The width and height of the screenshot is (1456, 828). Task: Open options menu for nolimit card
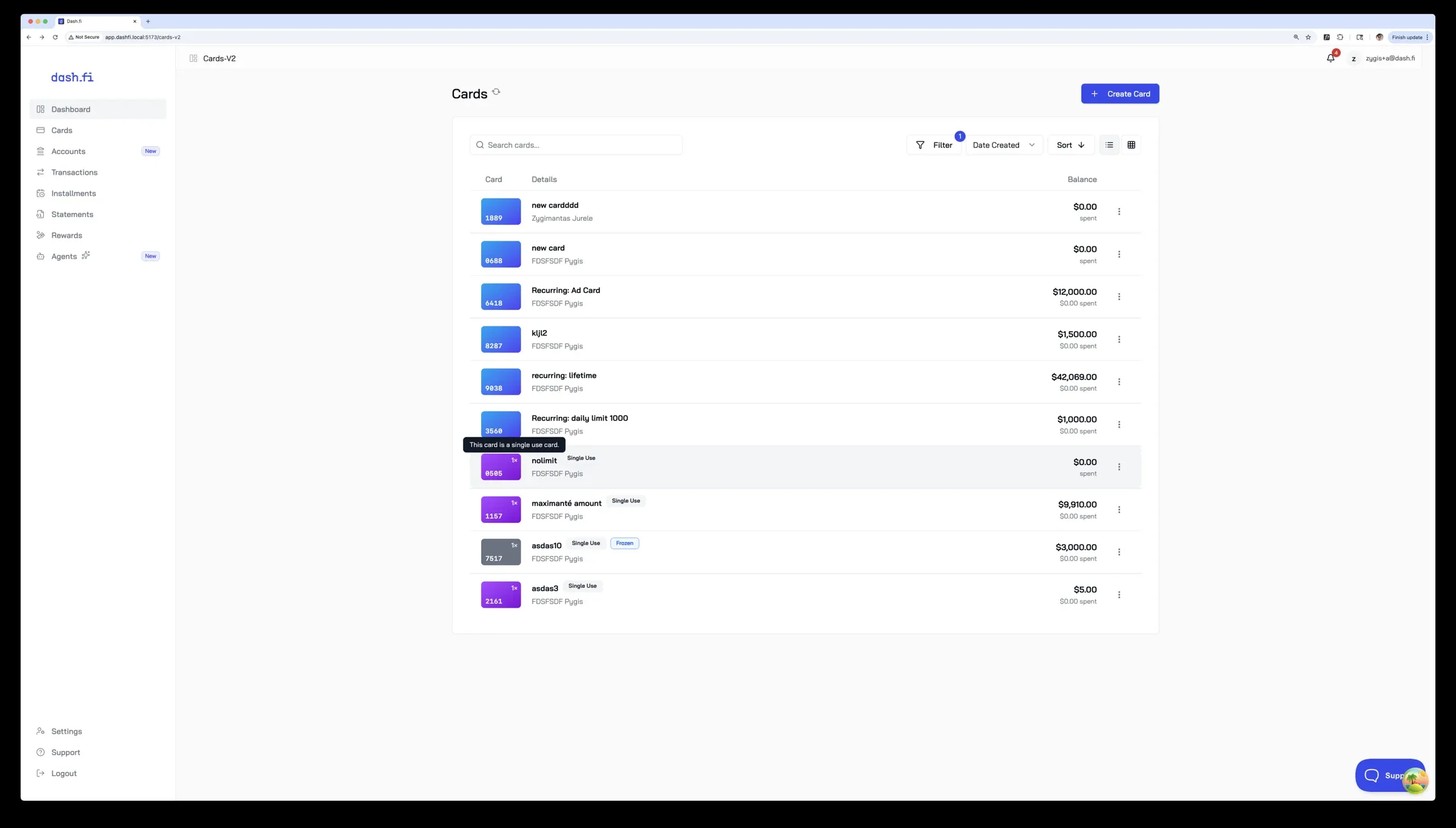(1119, 467)
